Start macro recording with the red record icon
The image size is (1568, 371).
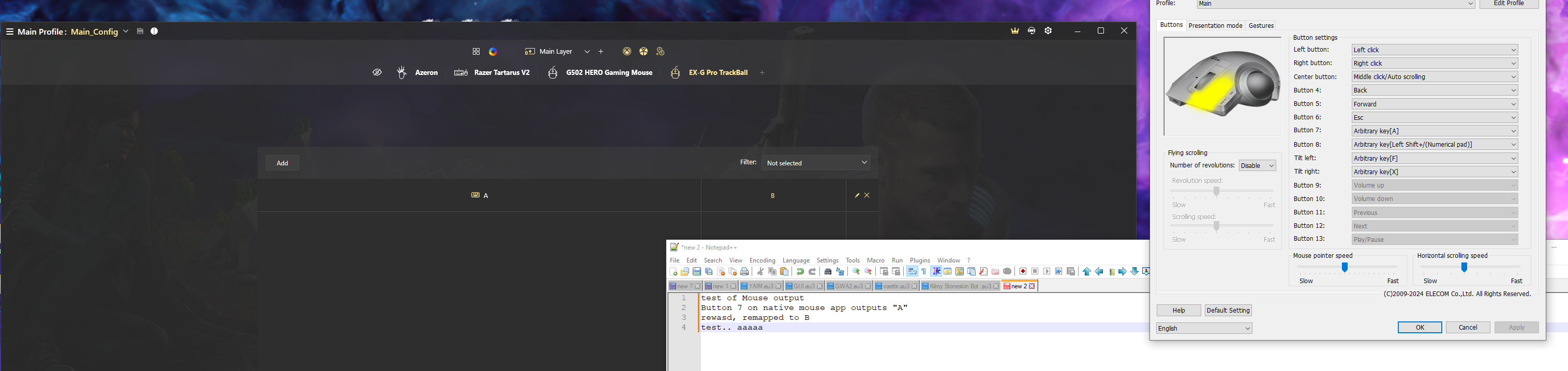(x=1023, y=272)
